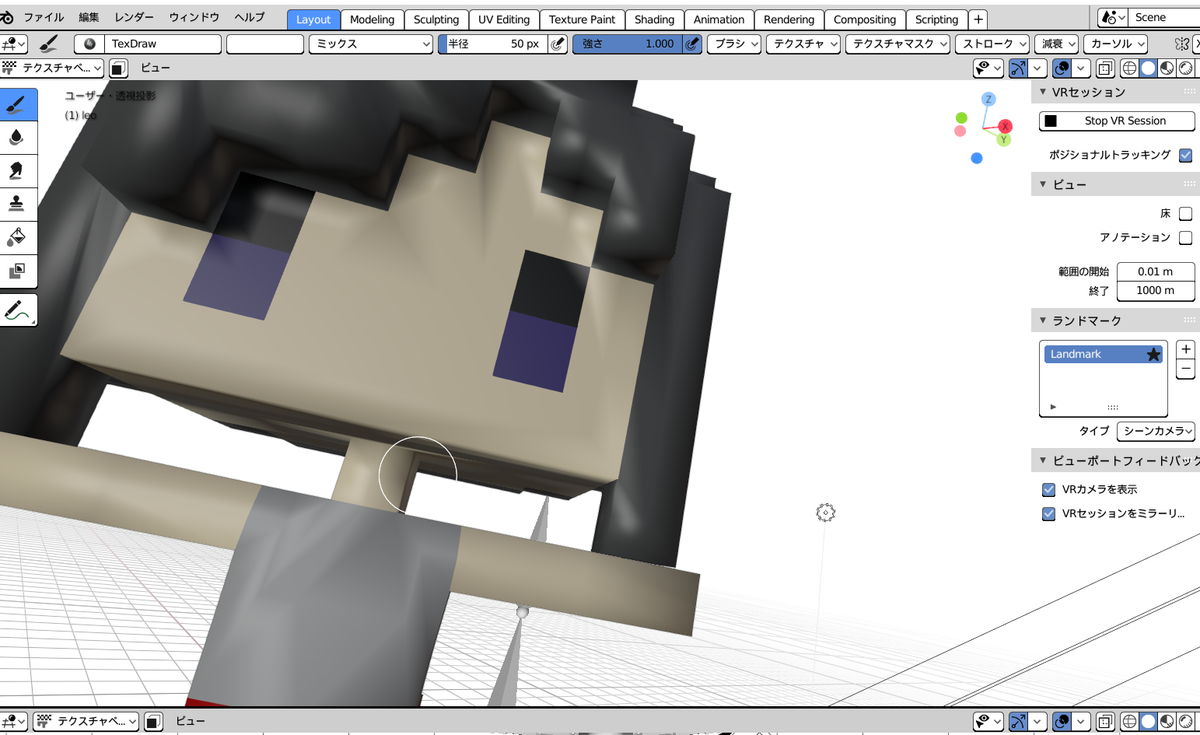
Task: Open the レンダー menu
Action: [135, 18]
